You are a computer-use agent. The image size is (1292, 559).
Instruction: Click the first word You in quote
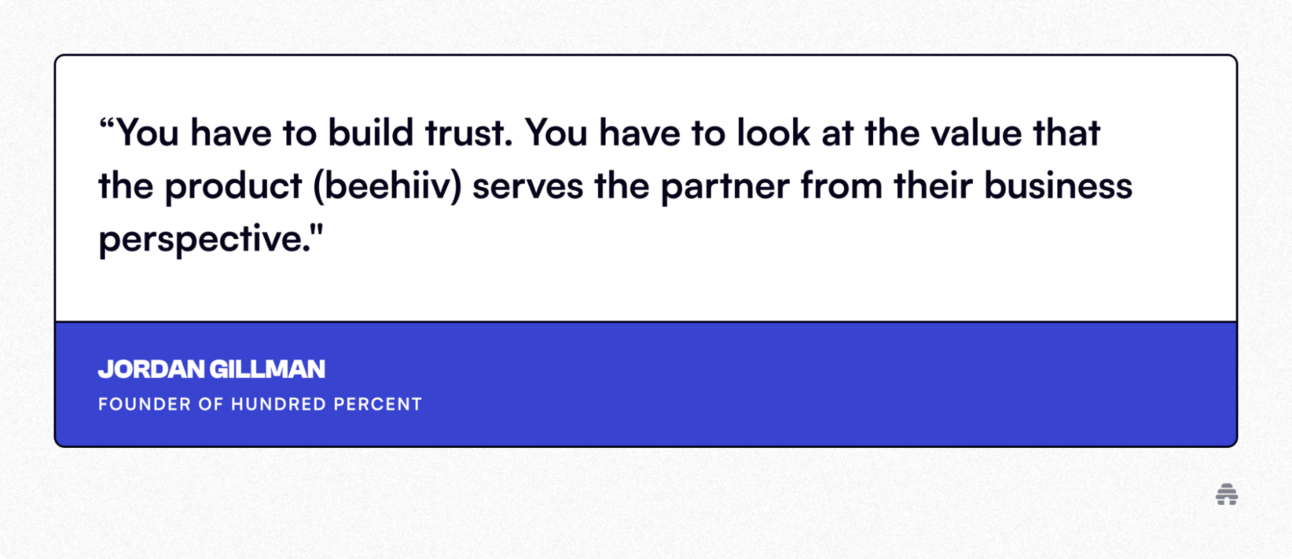[149, 133]
